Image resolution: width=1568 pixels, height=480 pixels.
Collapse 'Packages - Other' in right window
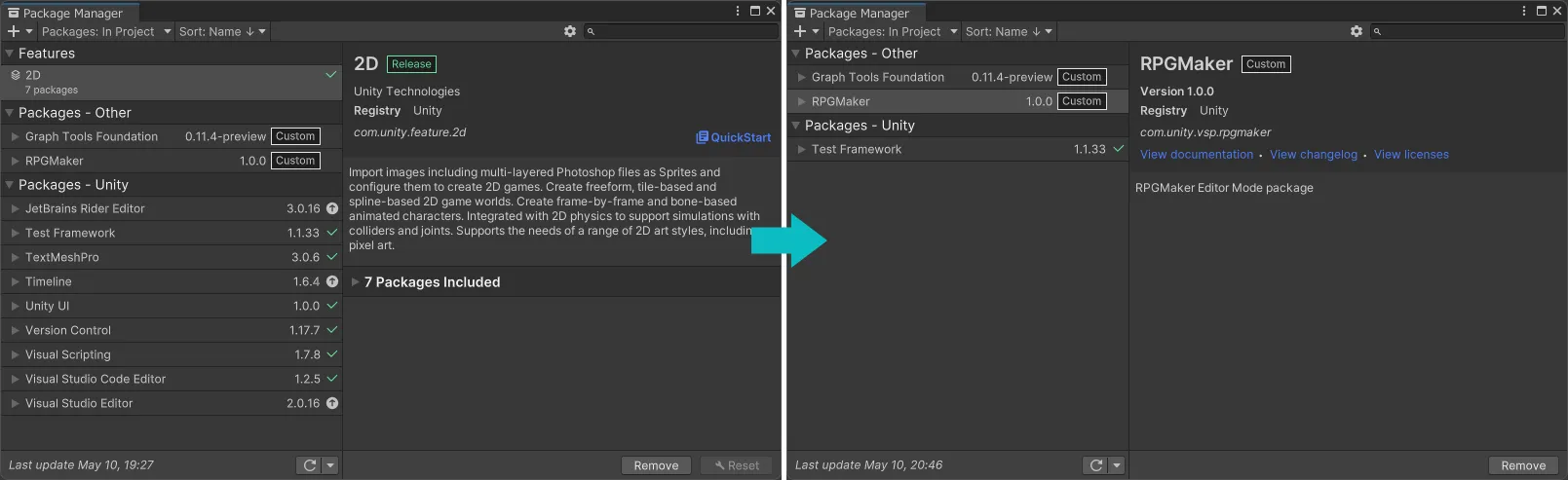pos(796,54)
